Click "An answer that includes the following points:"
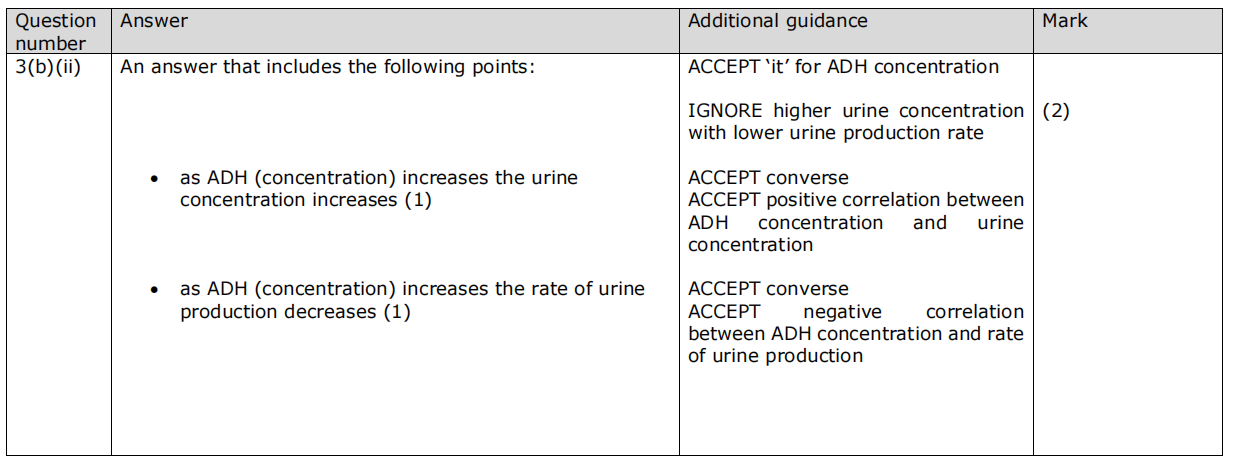The height and width of the screenshot is (471, 1234). click(334, 67)
